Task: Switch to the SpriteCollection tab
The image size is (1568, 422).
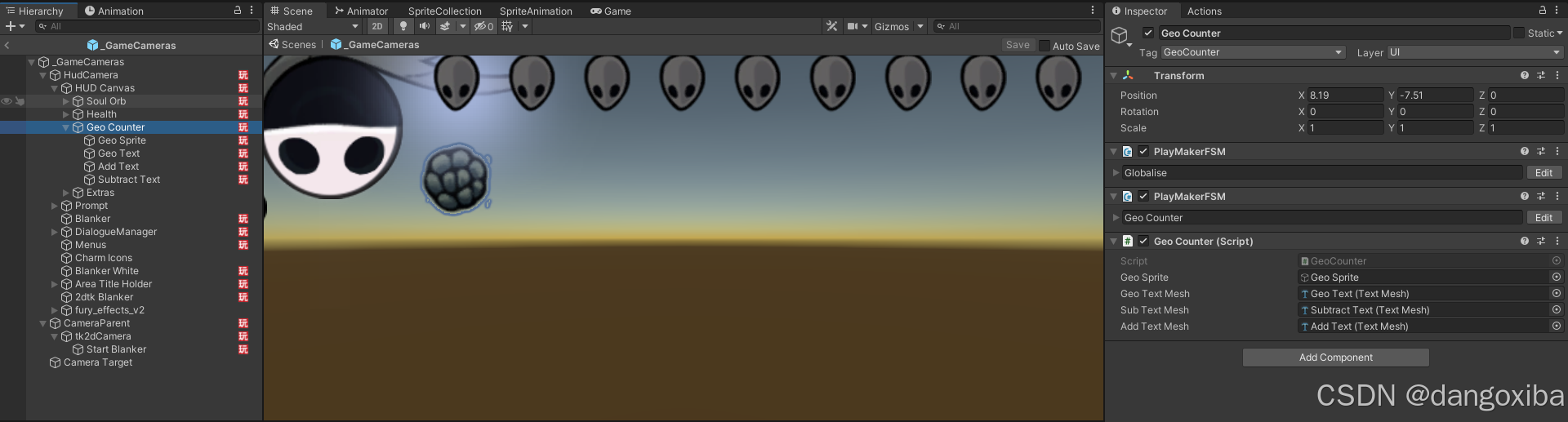Action: 445,11
